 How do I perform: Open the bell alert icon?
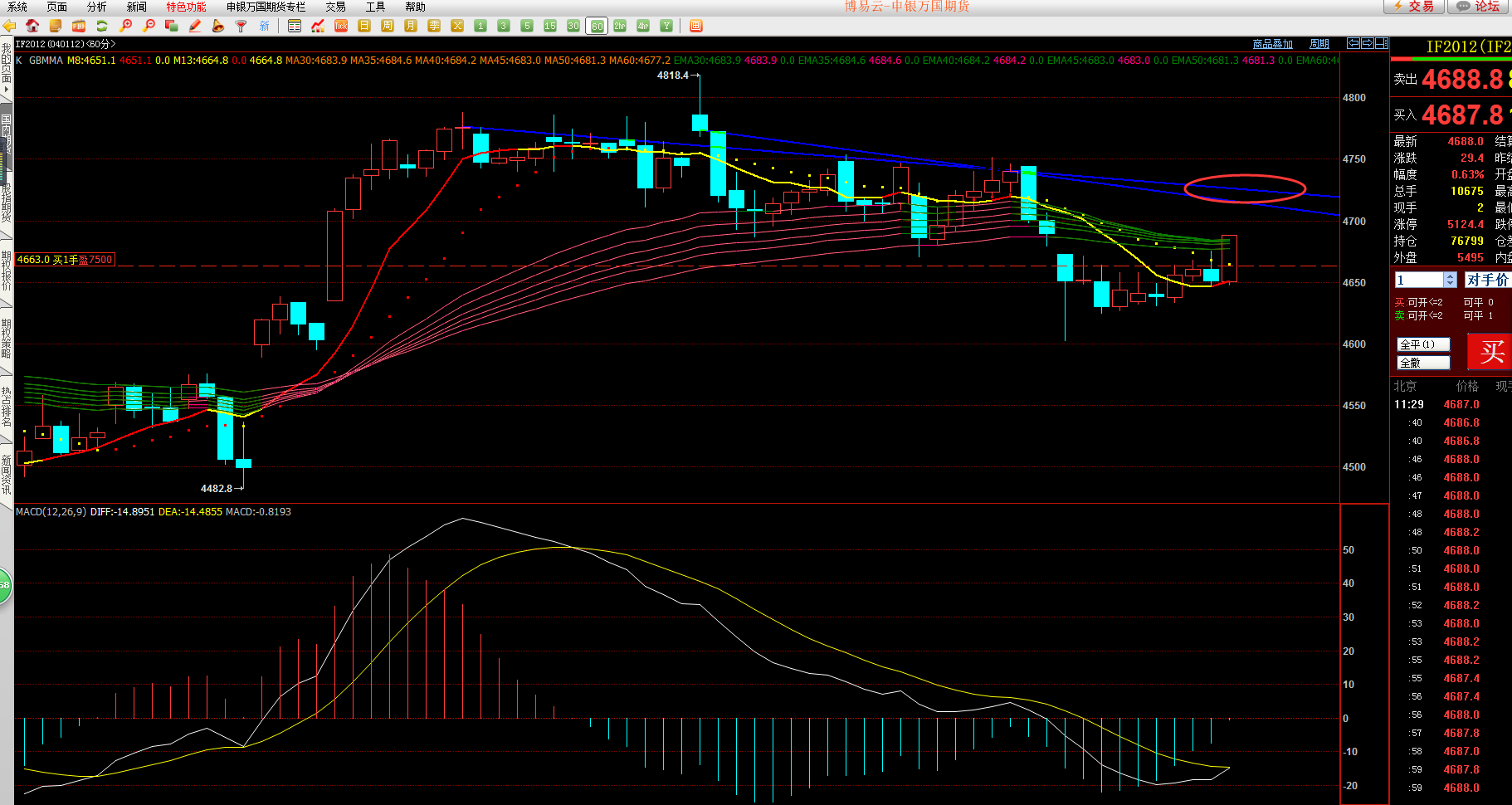point(218,26)
